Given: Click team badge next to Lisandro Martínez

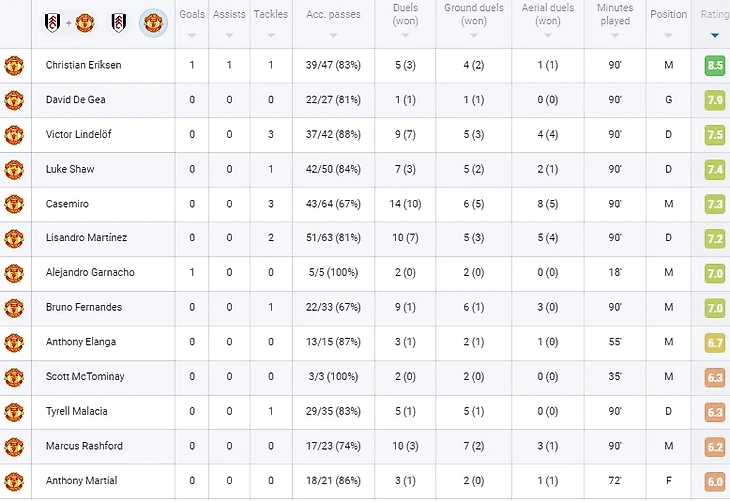Looking at the screenshot, I should 14,238.
